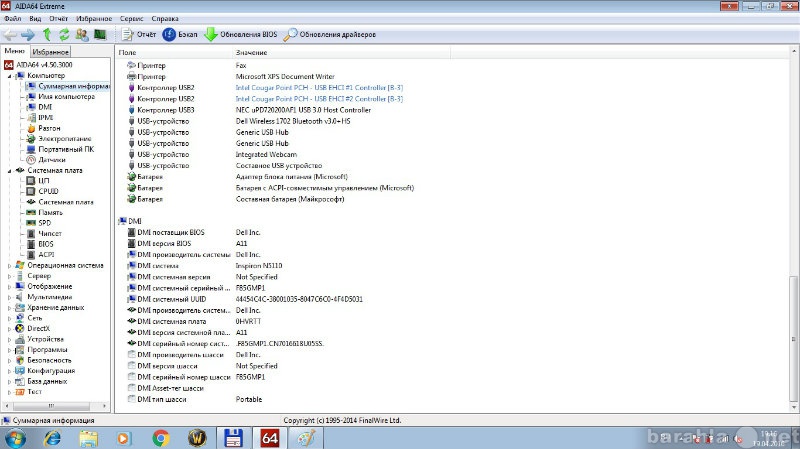
Task: Click Обновления драйверов toolbar button
Action: 330,35
